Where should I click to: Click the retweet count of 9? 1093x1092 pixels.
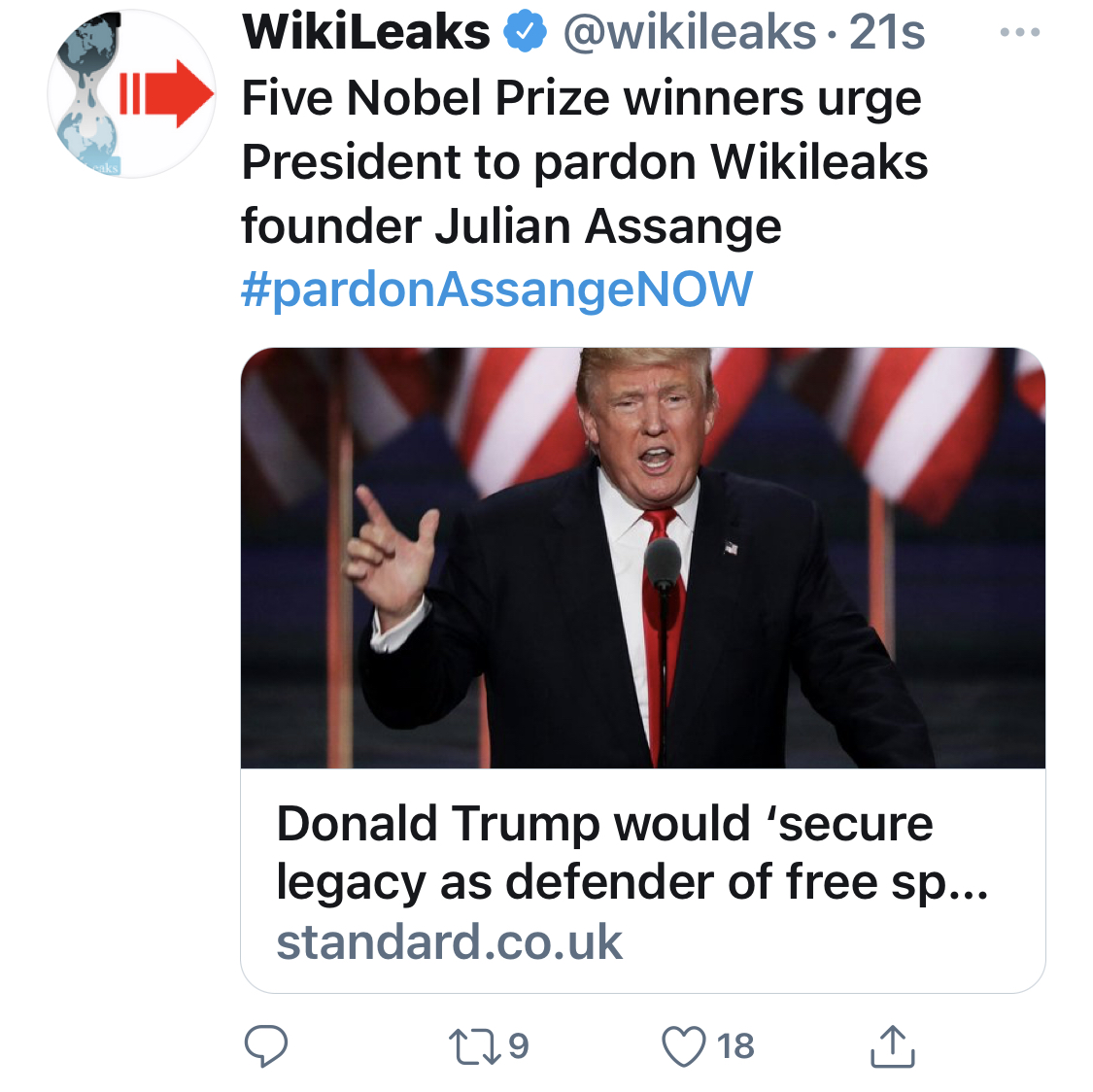(519, 1045)
